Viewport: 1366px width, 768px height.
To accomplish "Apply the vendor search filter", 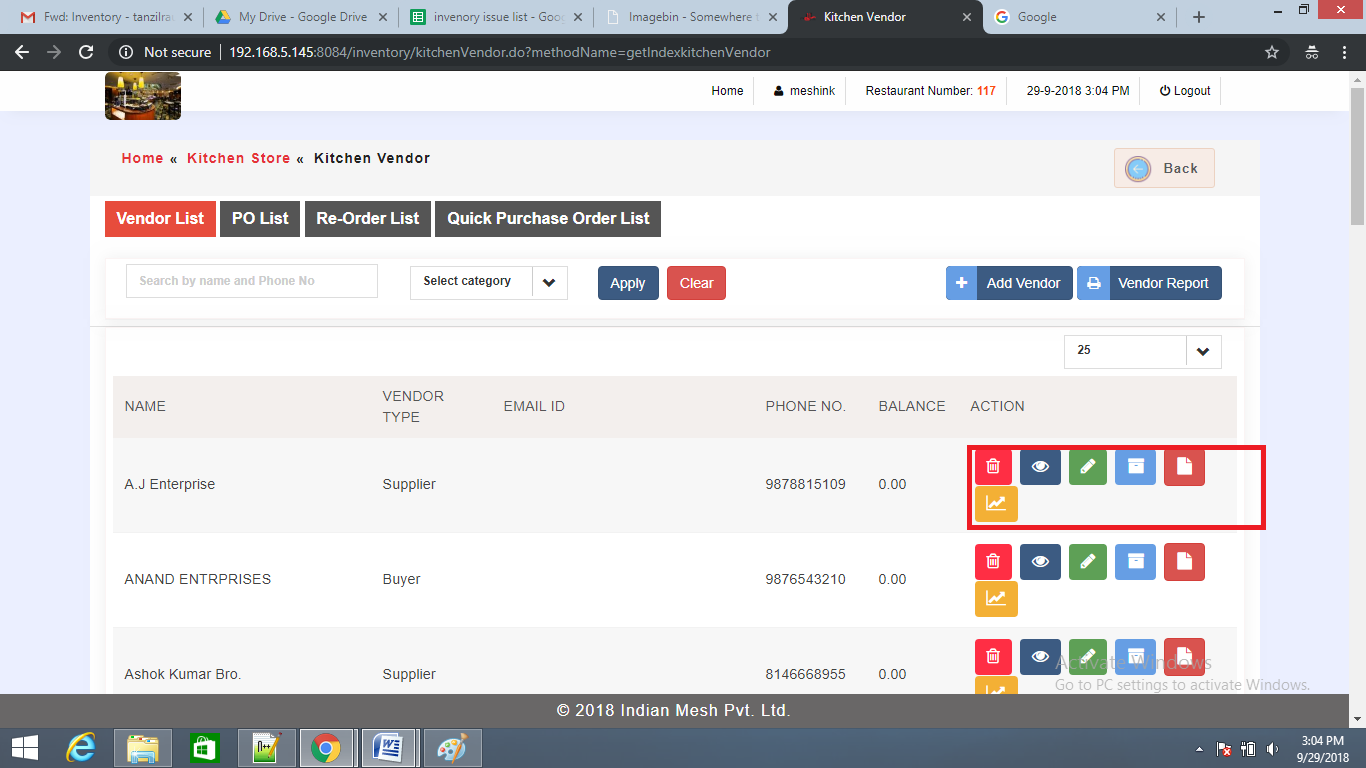I will coord(628,283).
